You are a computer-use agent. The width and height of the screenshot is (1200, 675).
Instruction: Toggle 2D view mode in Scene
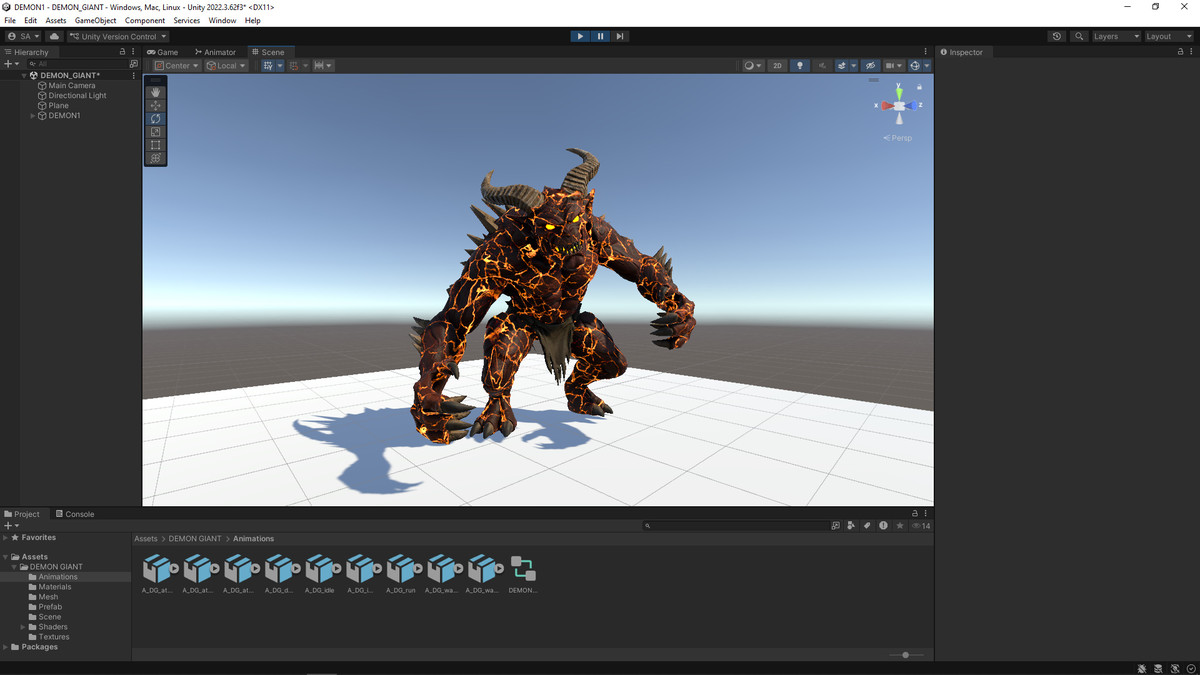777,66
